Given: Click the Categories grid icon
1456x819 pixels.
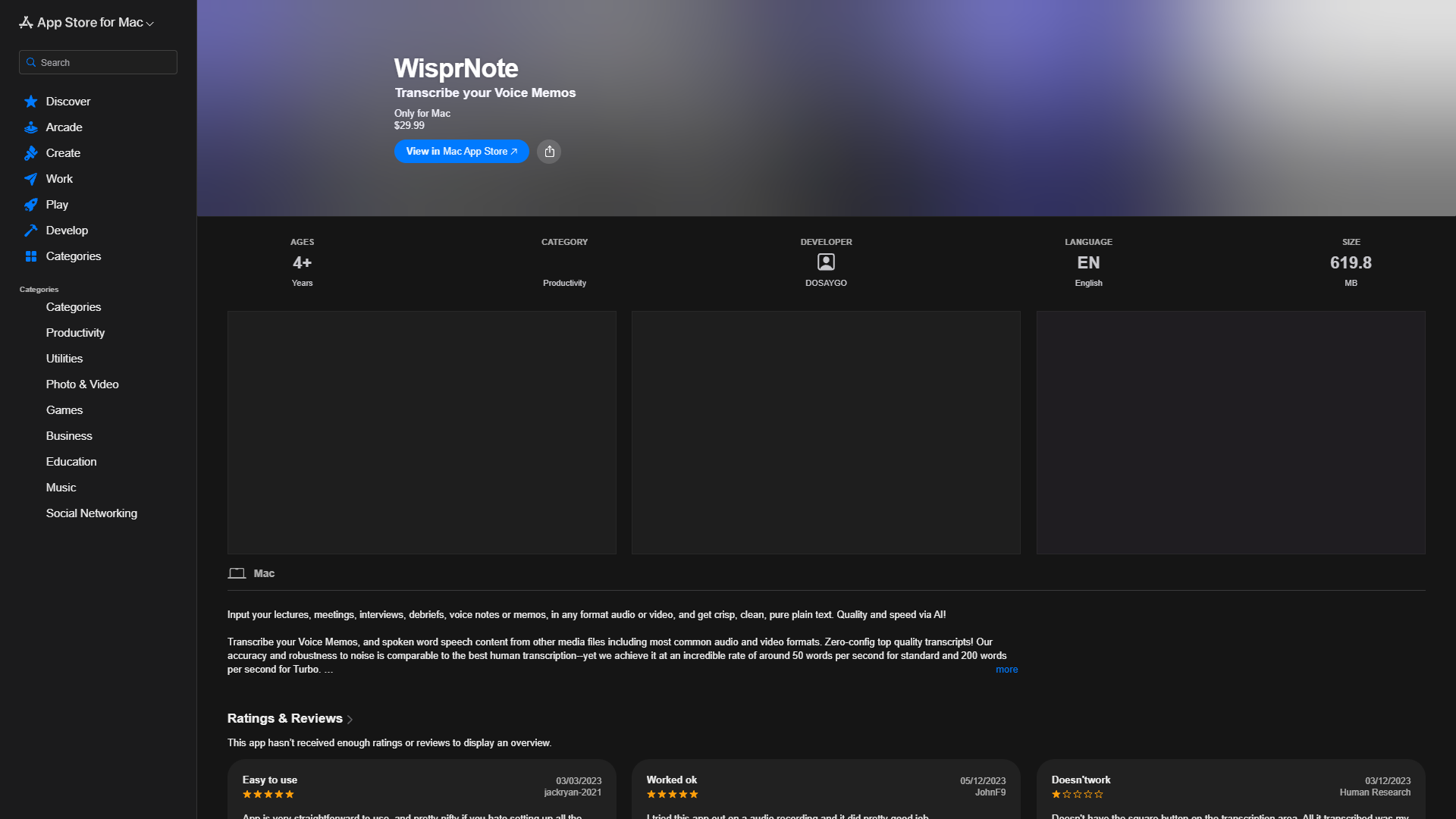Looking at the screenshot, I should pyautogui.click(x=31, y=256).
